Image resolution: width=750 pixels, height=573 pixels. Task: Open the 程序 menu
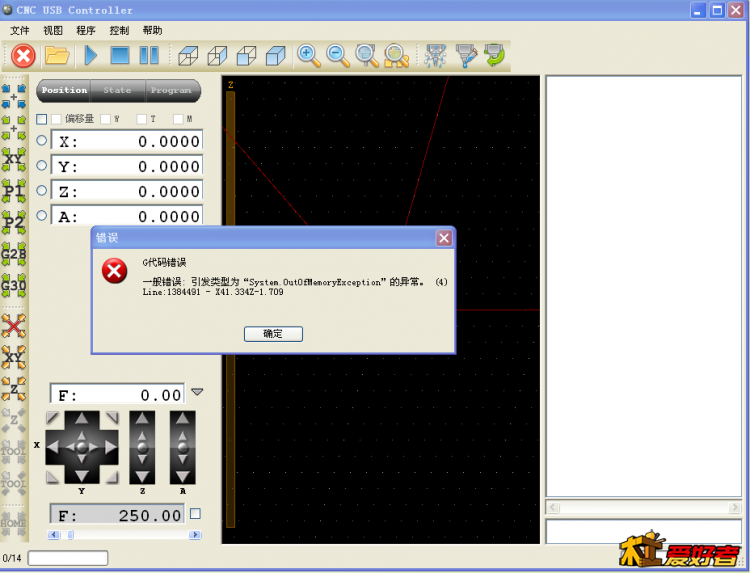pyautogui.click(x=86, y=31)
